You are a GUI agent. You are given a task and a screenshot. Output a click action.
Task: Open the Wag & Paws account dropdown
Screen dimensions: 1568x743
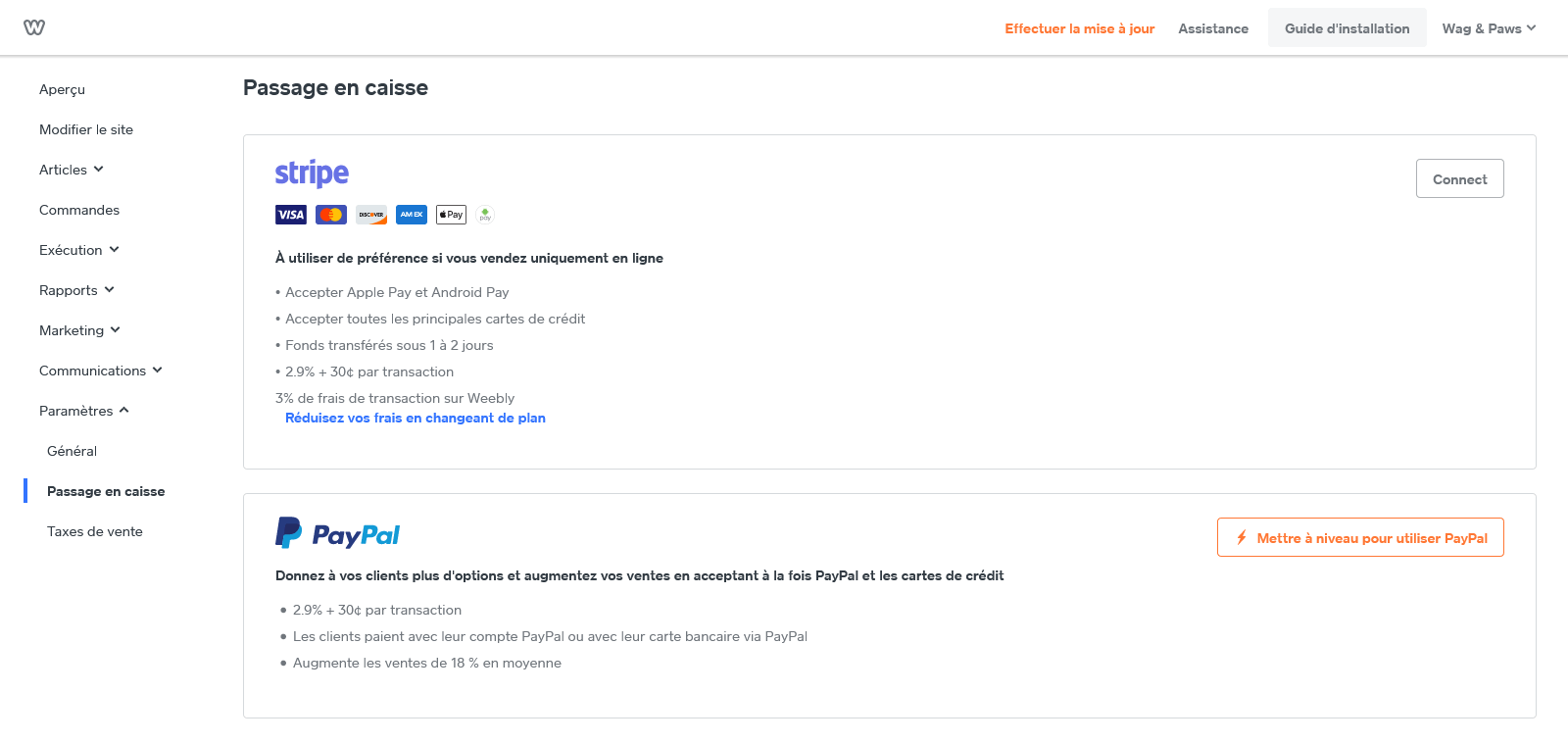click(1489, 28)
